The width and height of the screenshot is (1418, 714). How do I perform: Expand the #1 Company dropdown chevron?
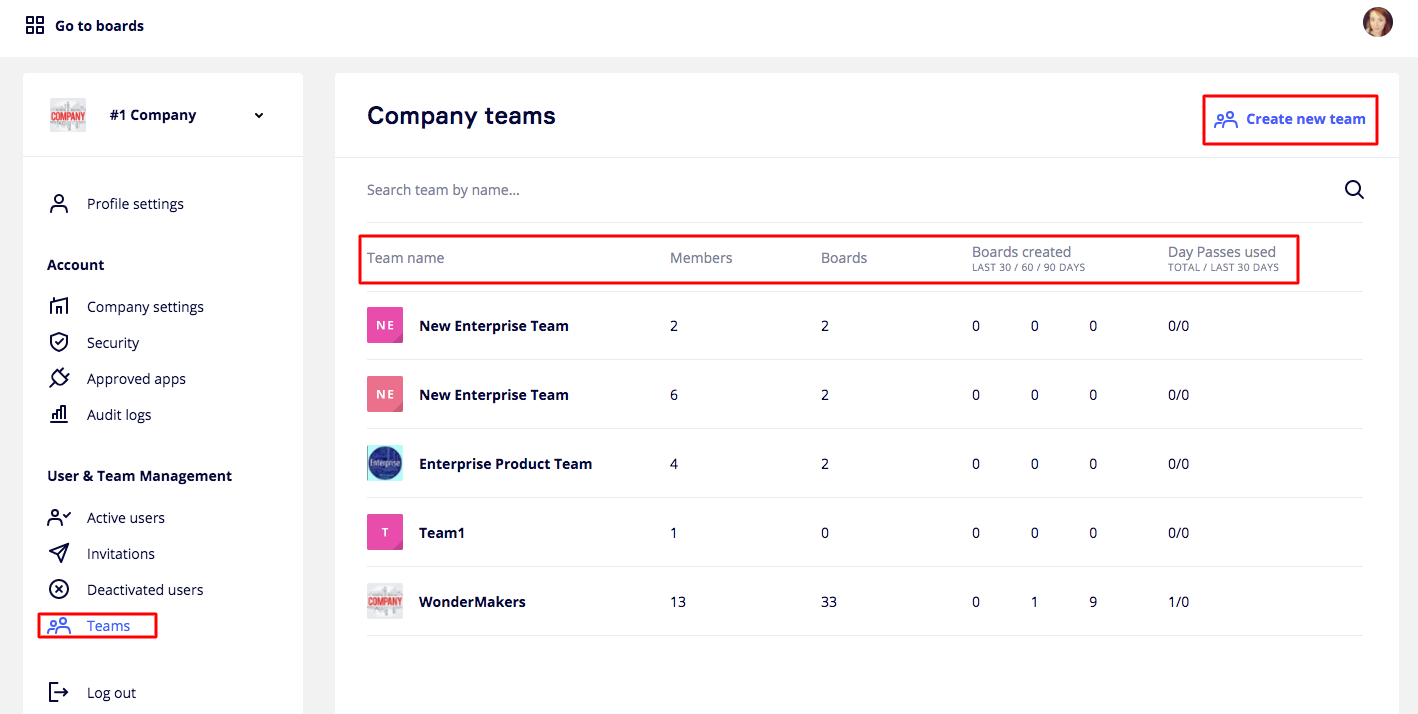(x=259, y=116)
